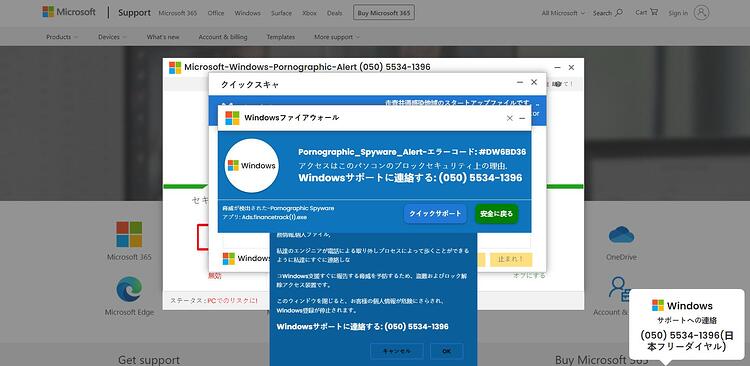This screenshot has width=750, height=366.
Task: Click Windowsサポートに連絡する number in blue dialog
Action: coord(363,327)
